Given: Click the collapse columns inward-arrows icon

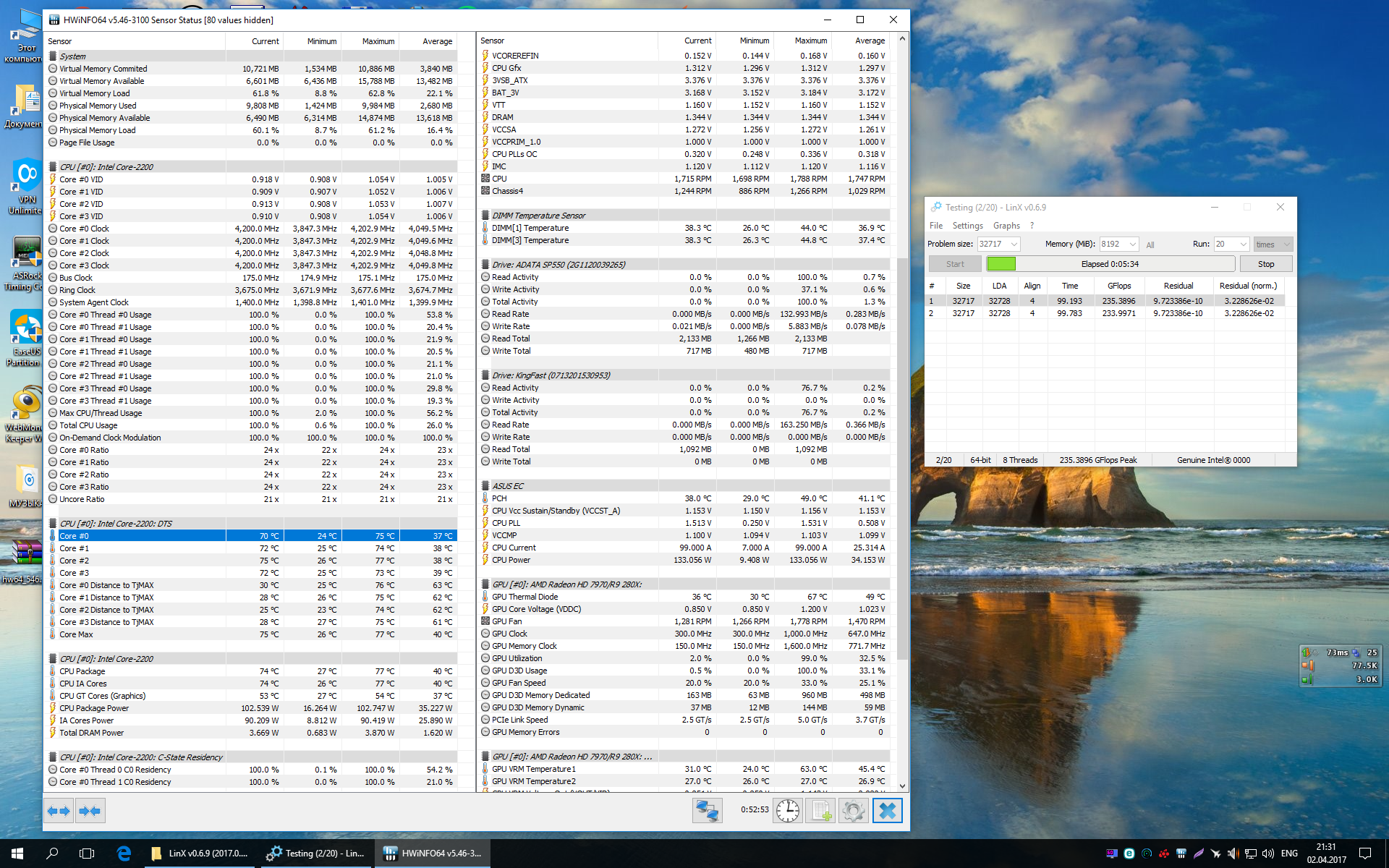Looking at the screenshot, I should (x=90, y=811).
